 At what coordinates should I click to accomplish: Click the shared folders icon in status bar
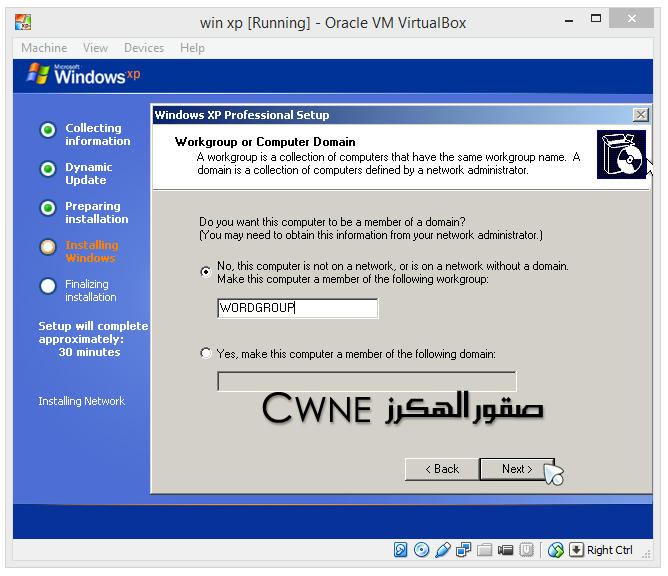tap(484, 550)
